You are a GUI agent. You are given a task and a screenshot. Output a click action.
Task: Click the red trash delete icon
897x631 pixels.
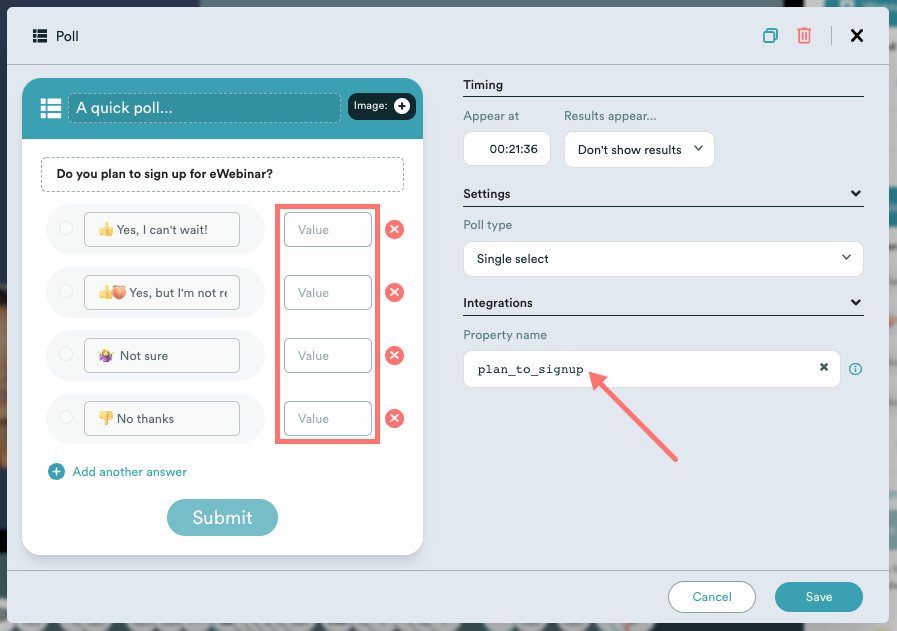[804, 36]
